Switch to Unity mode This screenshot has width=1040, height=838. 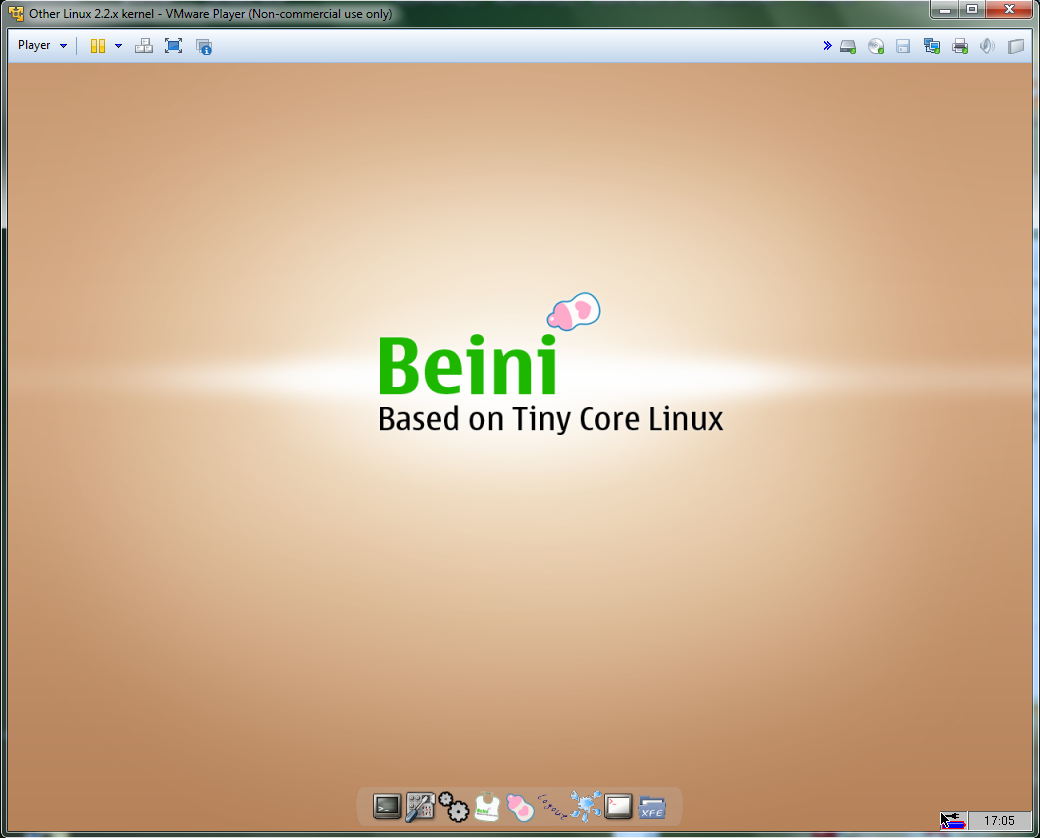click(204, 46)
